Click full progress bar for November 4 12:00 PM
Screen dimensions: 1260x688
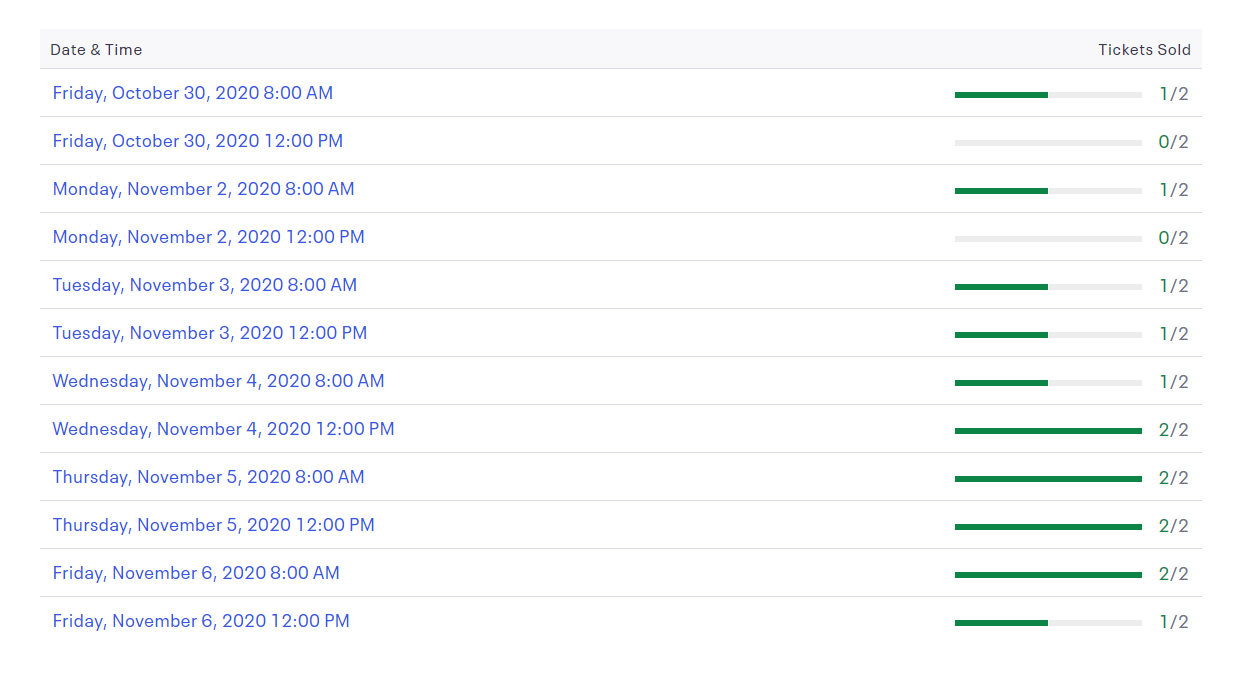1048,431
